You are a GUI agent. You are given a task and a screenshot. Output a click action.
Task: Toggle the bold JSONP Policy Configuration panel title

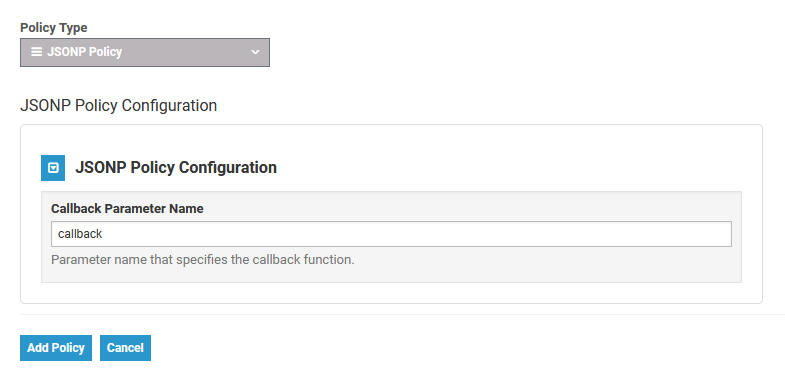176,167
